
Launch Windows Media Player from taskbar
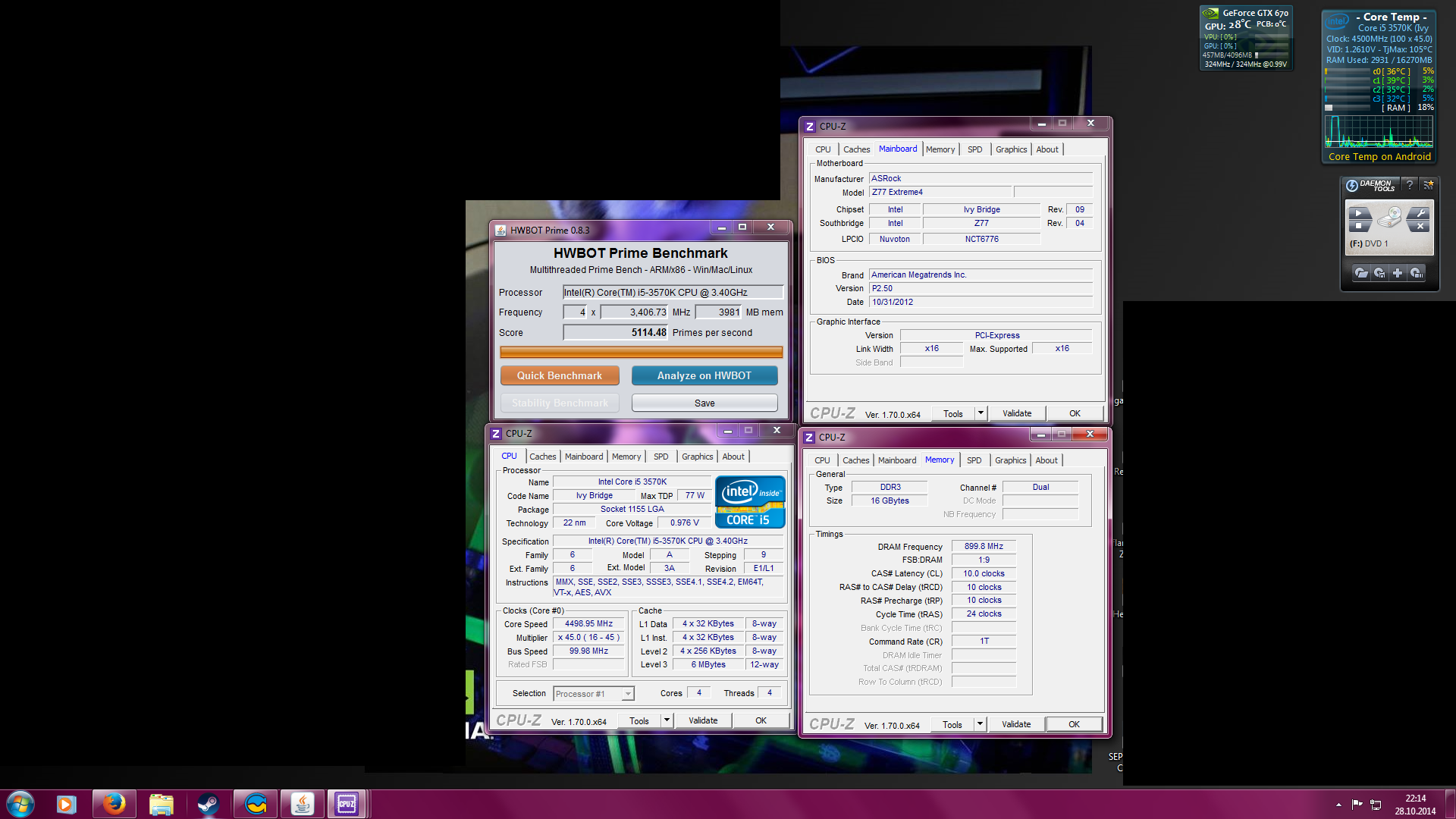(67, 804)
